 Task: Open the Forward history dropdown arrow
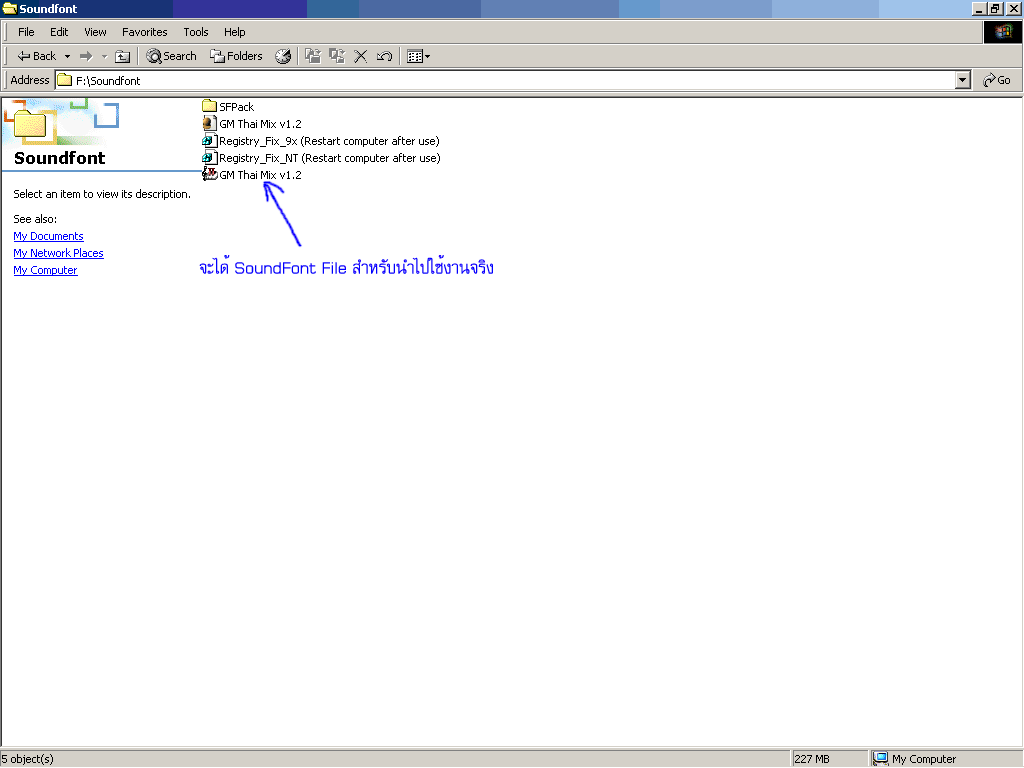104,56
